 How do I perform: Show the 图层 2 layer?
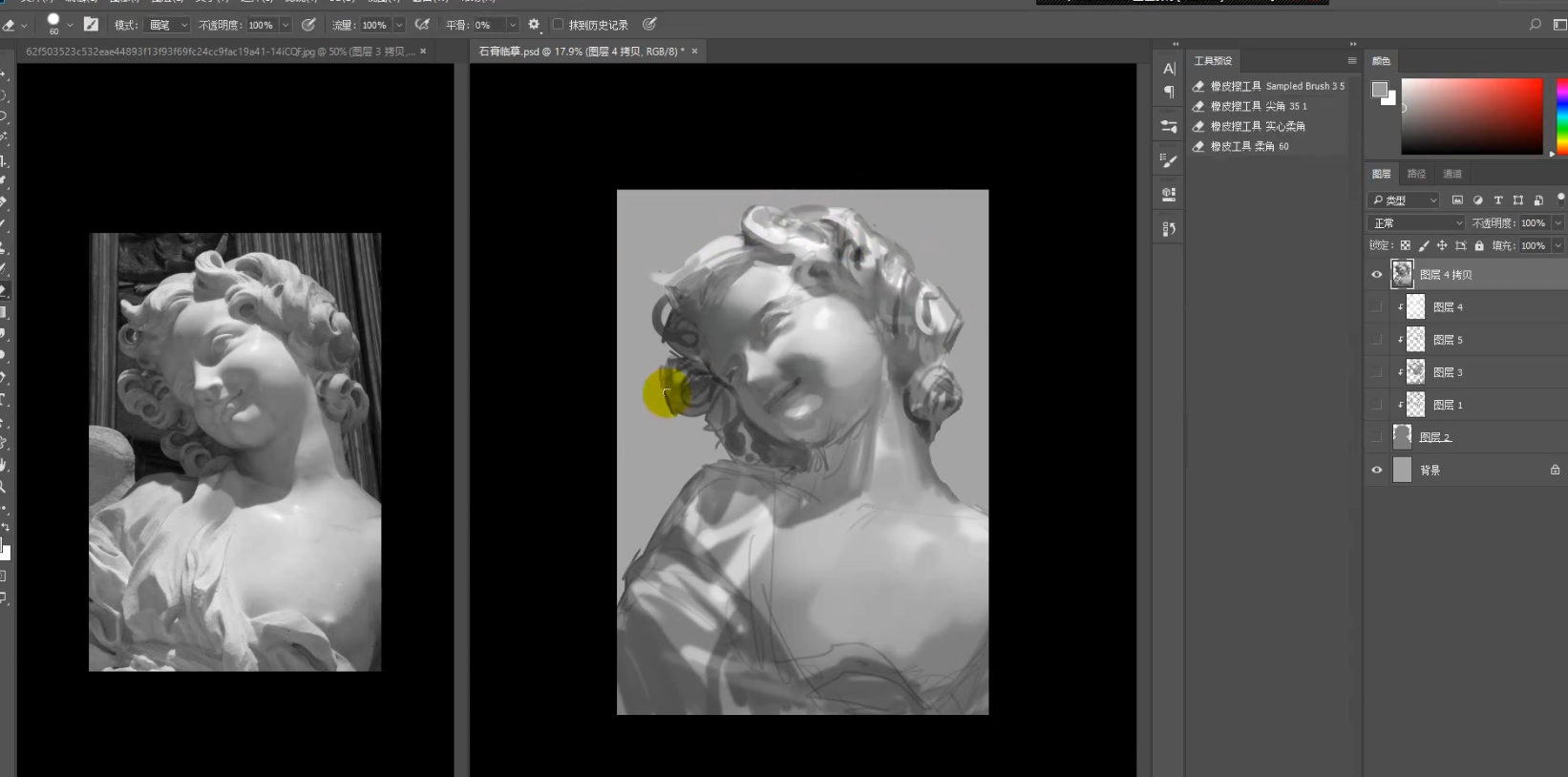point(1377,437)
